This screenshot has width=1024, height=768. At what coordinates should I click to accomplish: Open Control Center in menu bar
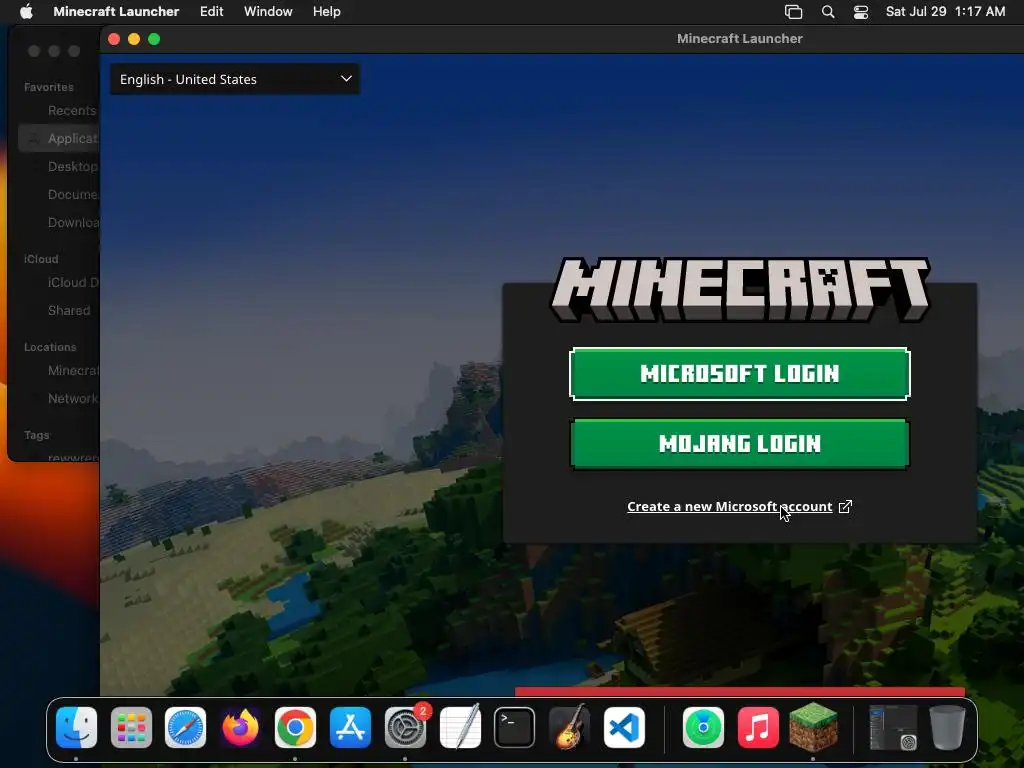[x=861, y=12]
